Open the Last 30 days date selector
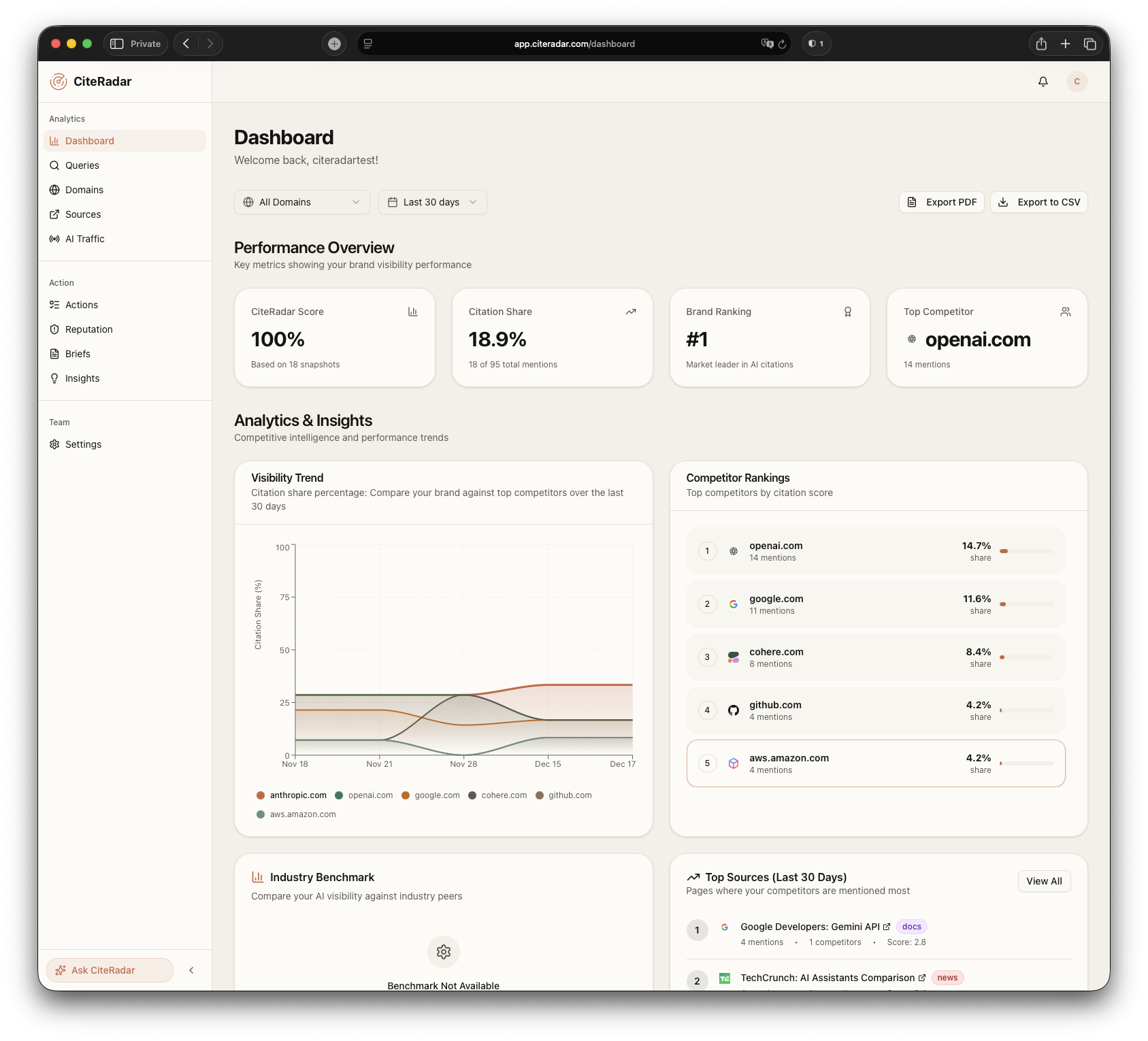 pyautogui.click(x=432, y=202)
